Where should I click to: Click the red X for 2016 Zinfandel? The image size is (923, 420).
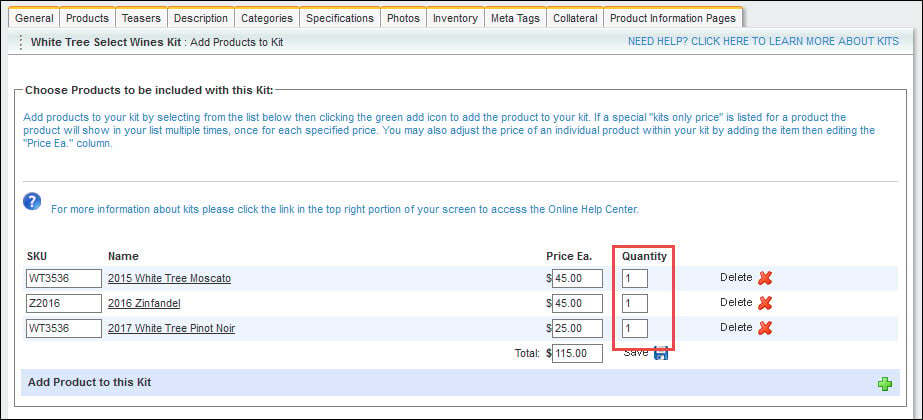point(765,303)
